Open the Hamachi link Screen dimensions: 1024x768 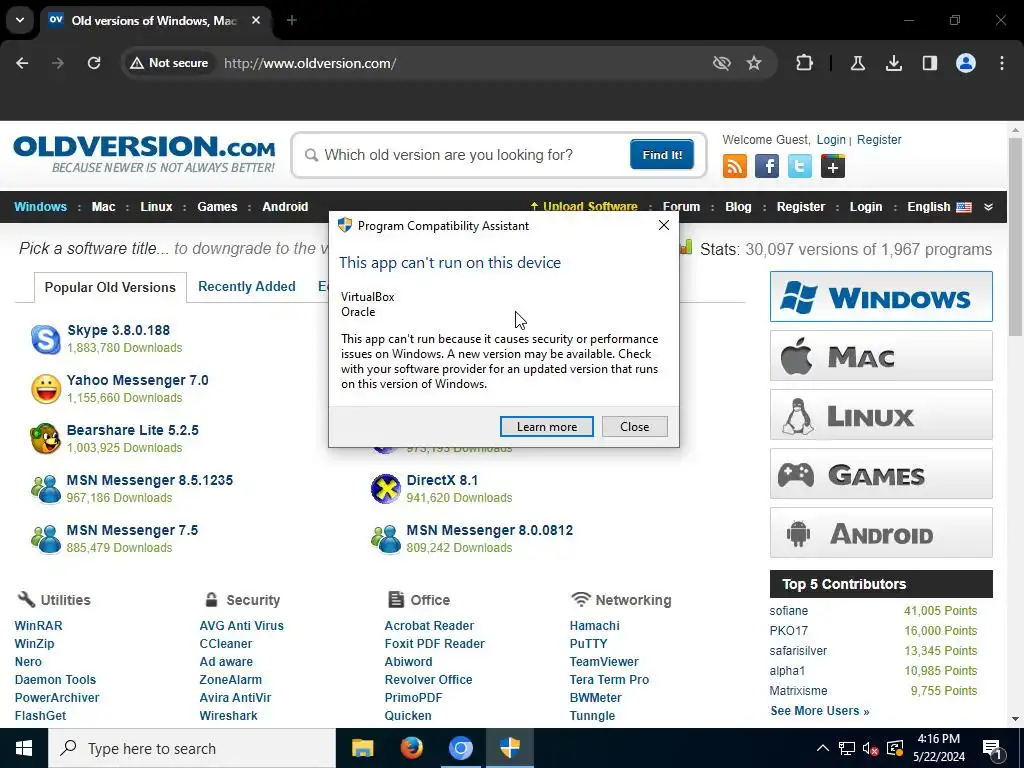tap(594, 626)
